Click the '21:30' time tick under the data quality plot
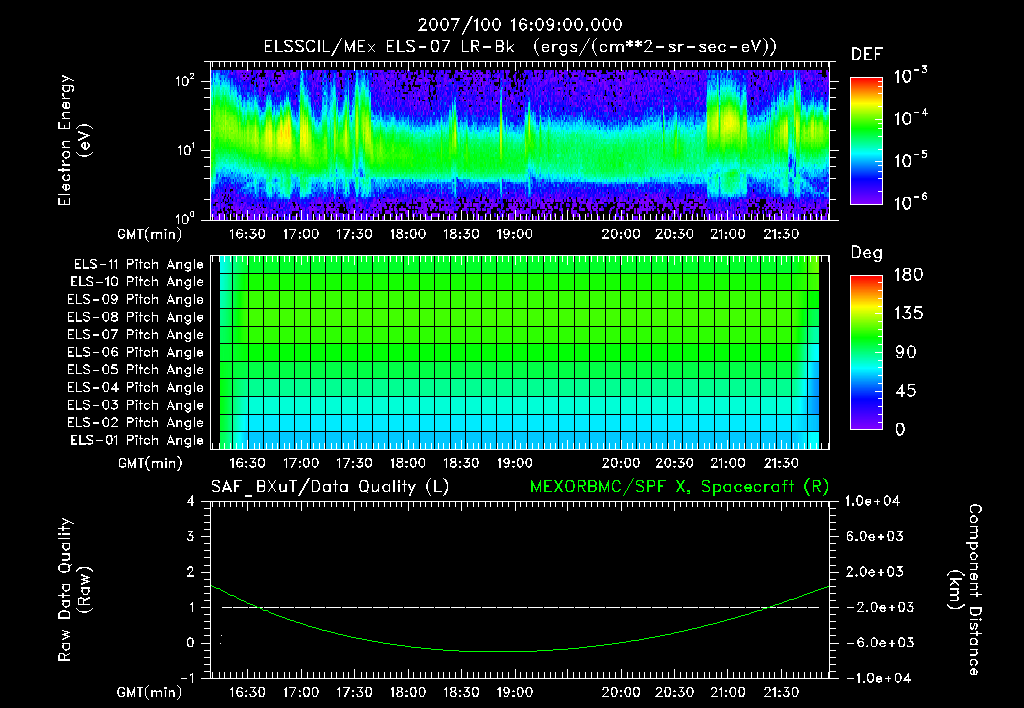Viewport: 1024px width, 708px height. pos(782,692)
